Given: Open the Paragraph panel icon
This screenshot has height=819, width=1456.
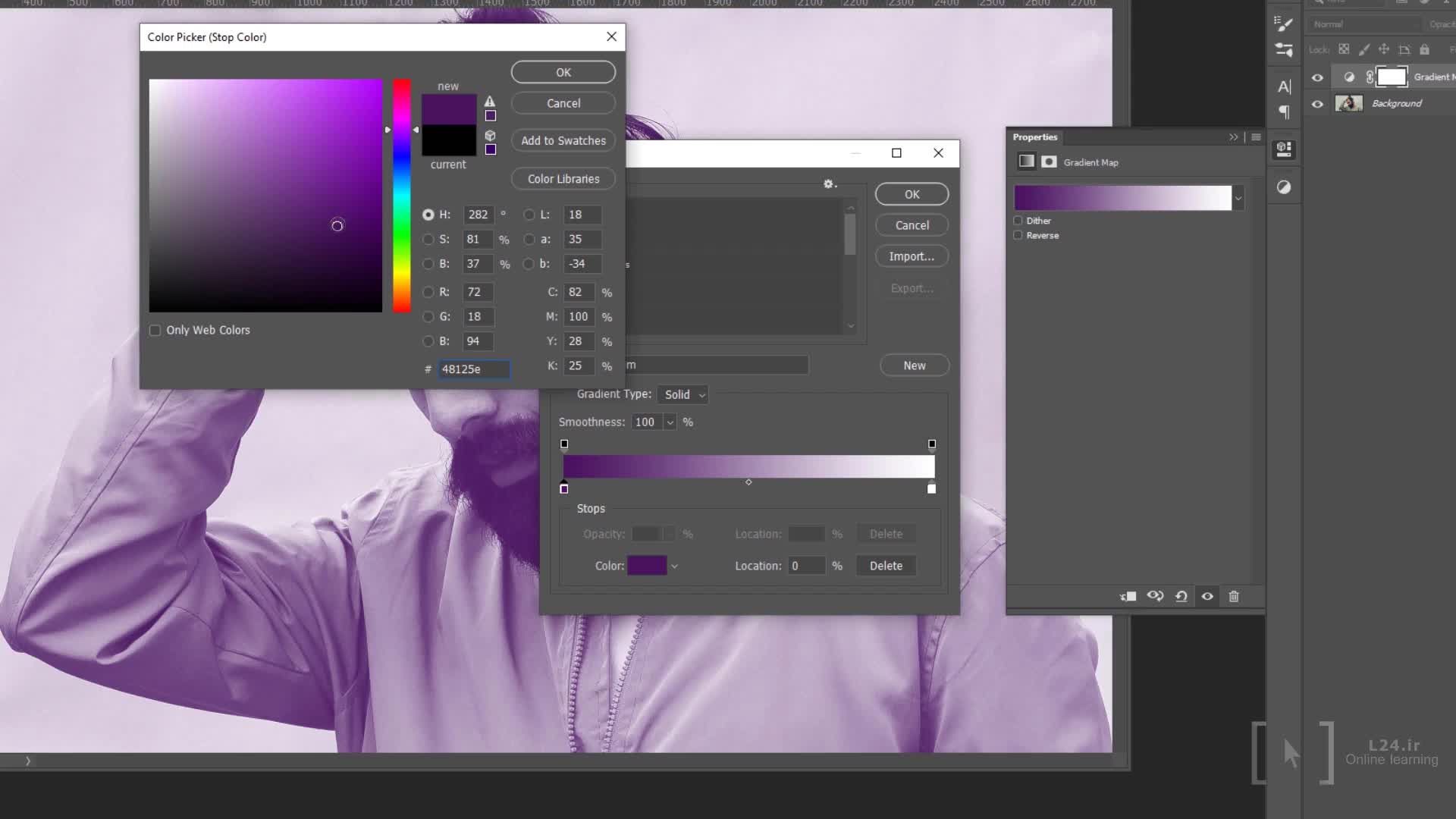Looking at the screenshot, I should [1284, 112].
